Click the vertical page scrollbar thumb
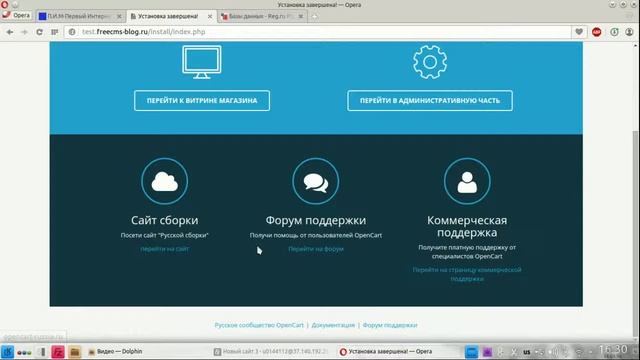640x360 pixels. pos(635,233)
